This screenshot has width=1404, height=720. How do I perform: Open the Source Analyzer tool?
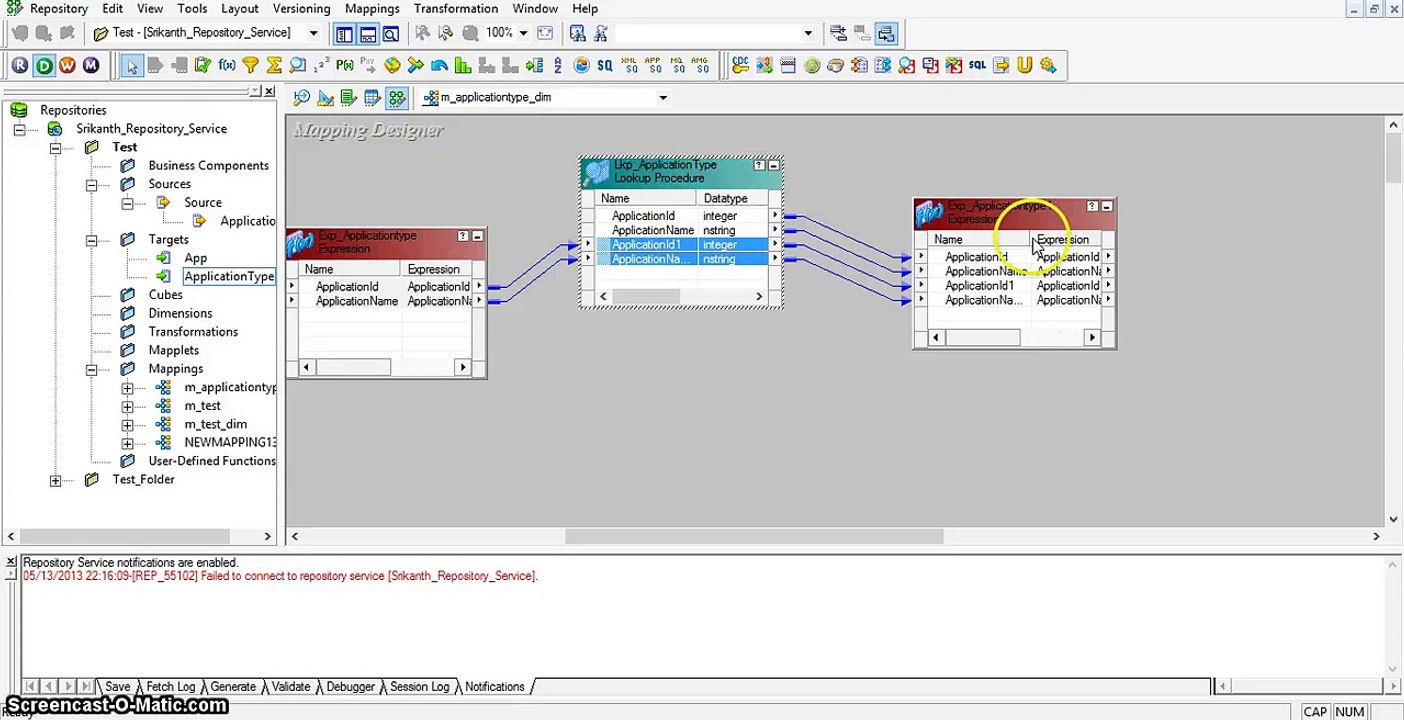[x=302, y=97]
